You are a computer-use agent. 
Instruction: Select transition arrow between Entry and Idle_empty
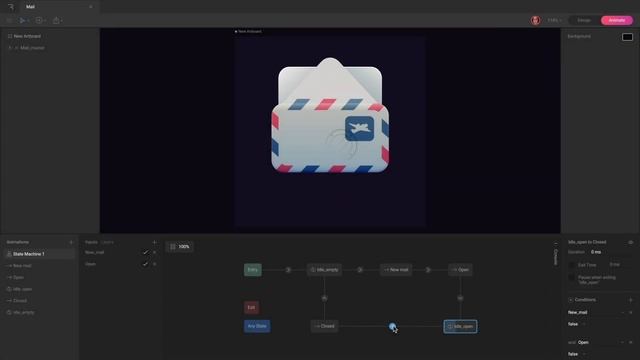(x=288, y=270)
